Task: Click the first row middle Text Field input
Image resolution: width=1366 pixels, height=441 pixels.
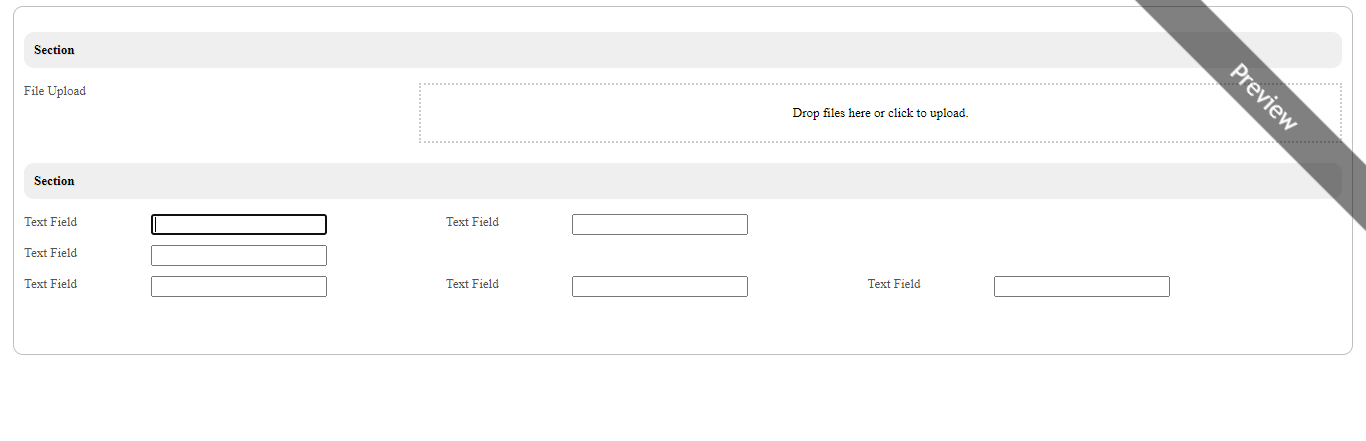Action: tap(659, 225)
